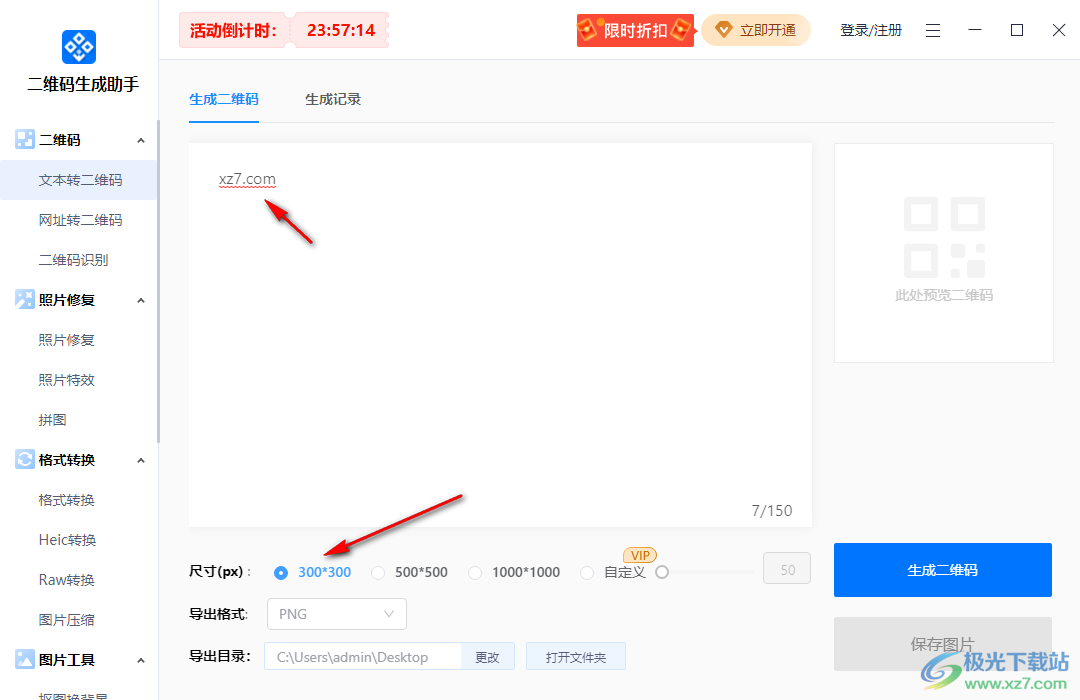Switch to the 生成记录 tab
Image resolution: width=1080 pixels, height=700 pixels.
[333, 99]
